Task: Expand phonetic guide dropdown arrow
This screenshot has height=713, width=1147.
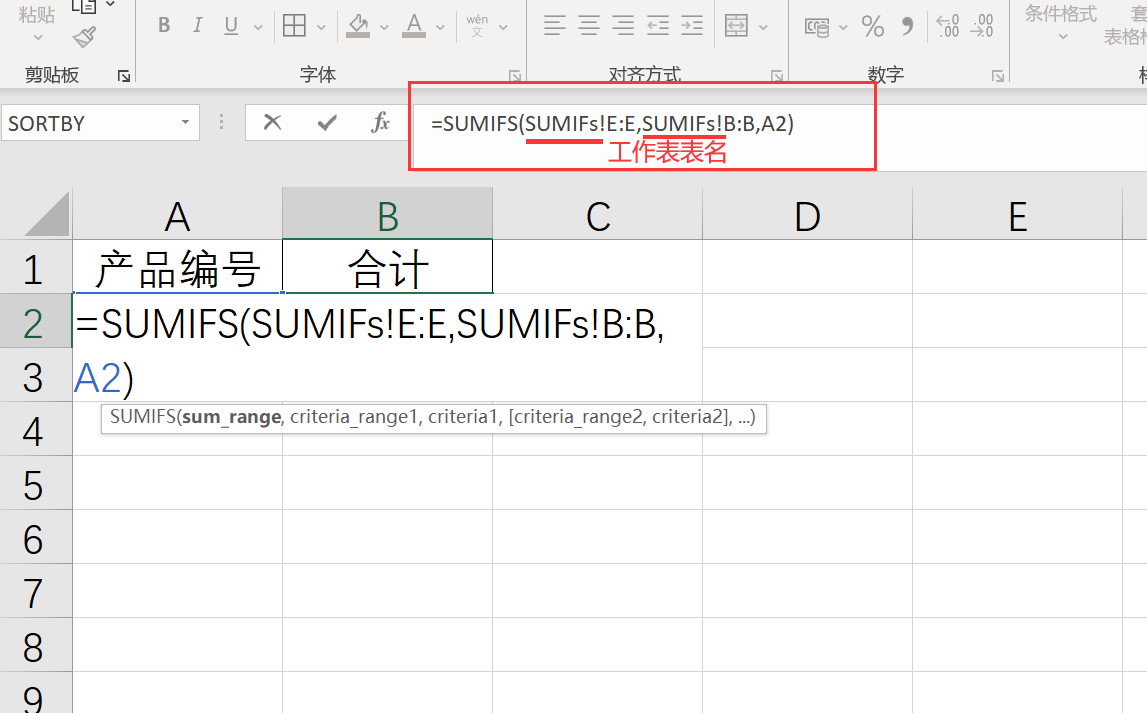Action: pos(503,27)
